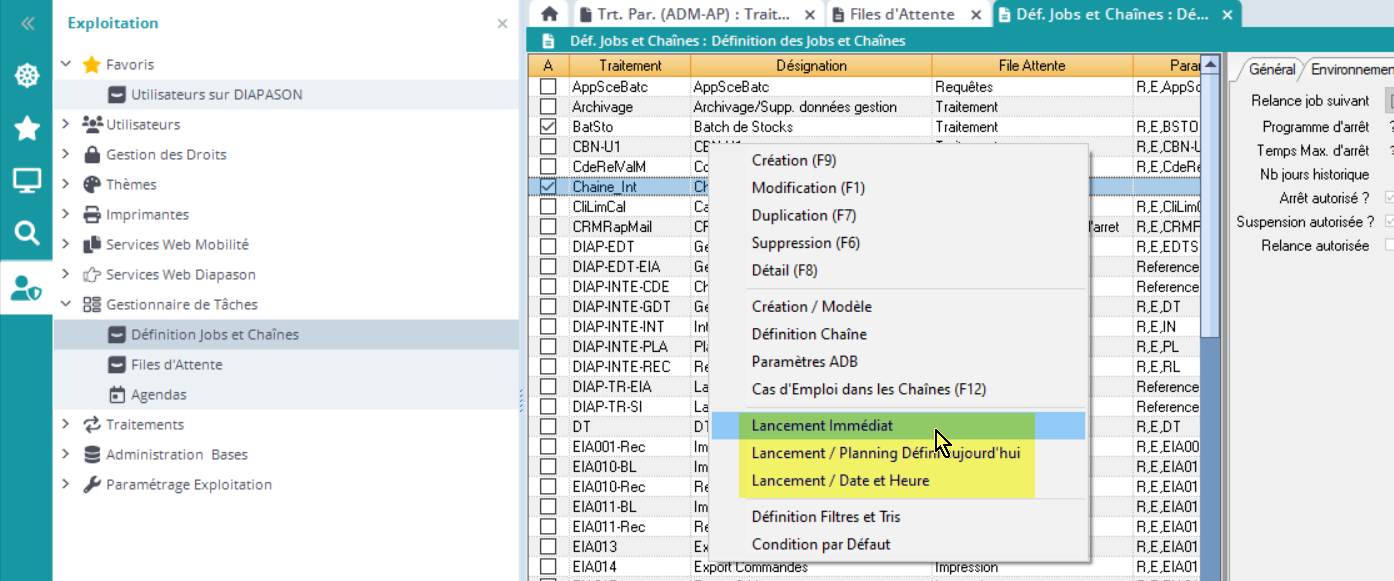Uncheck the BatSto row checkbox
This screenshot has width=1394, height=581.
[548, 127]
